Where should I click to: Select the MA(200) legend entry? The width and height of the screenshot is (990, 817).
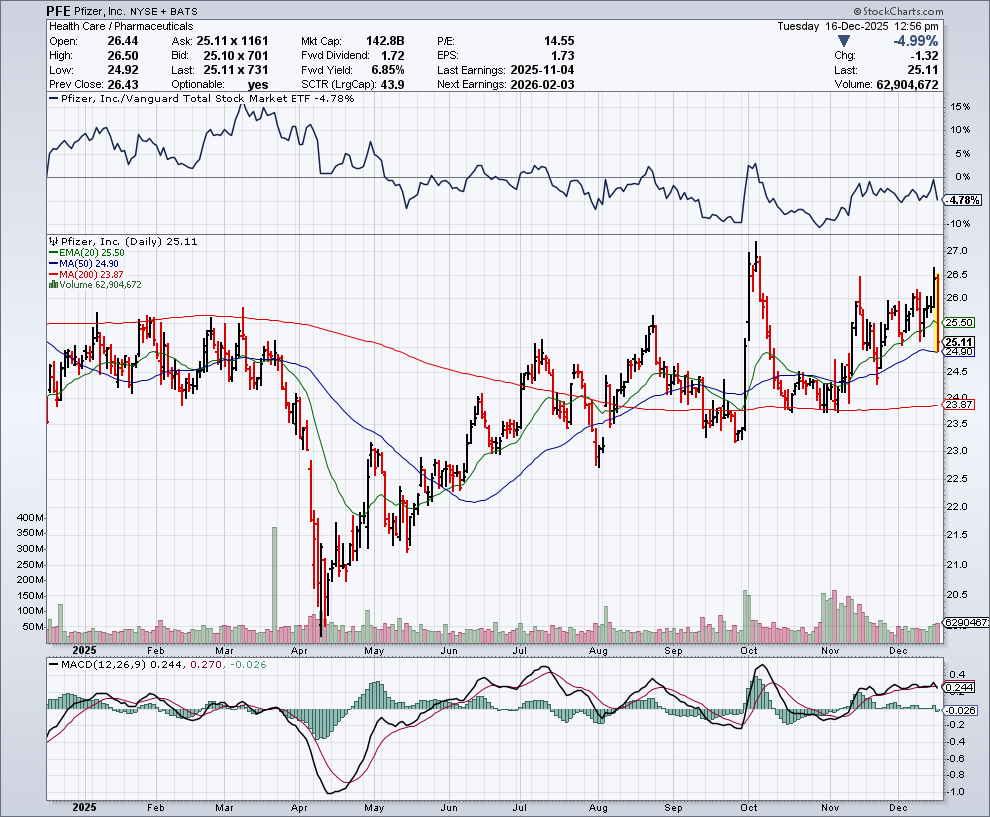pos(84,274)
